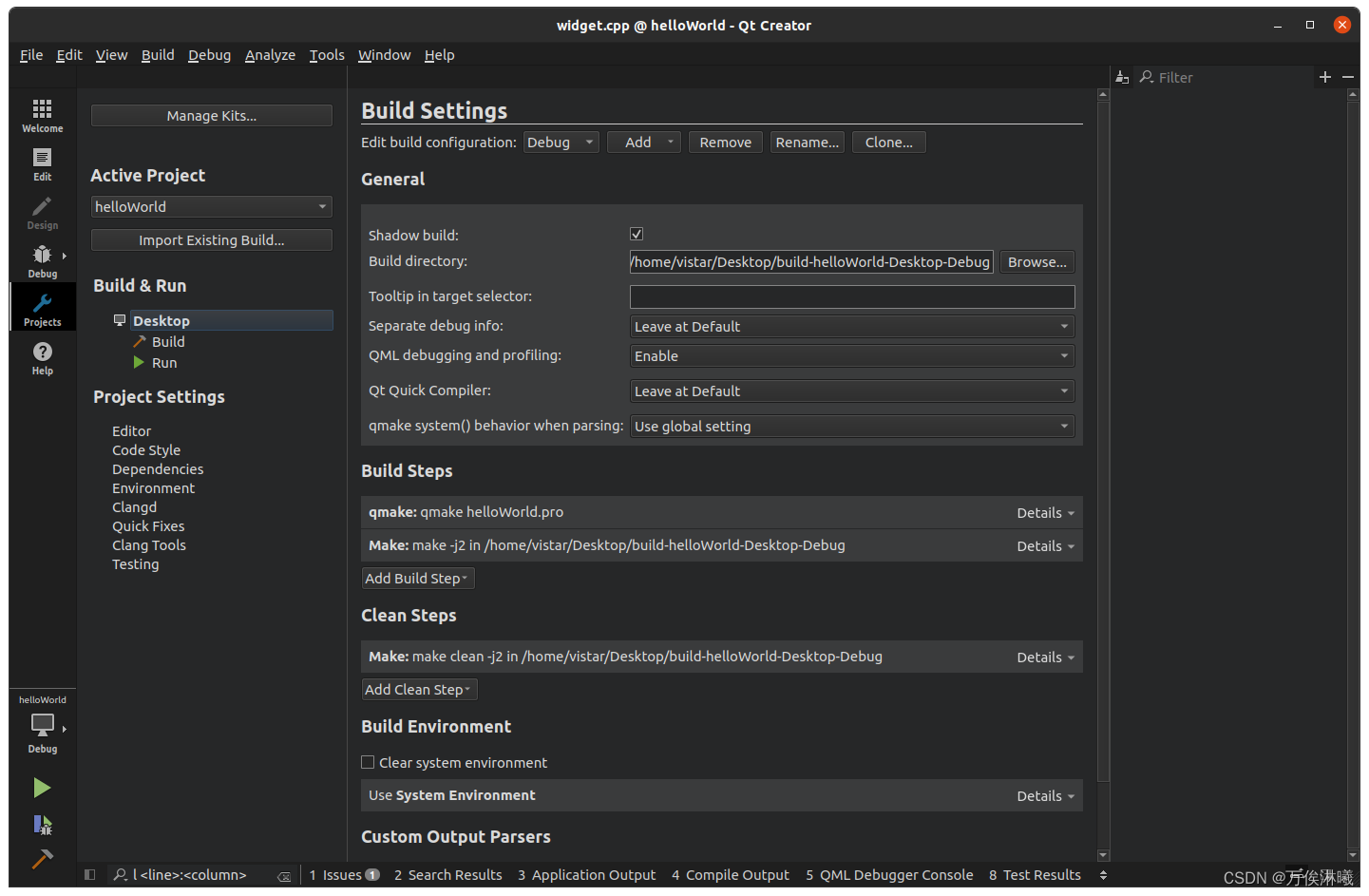1369x896 pixels.
Task: Click the Build hammer icon under Desktop
Action: coord(140,342)
